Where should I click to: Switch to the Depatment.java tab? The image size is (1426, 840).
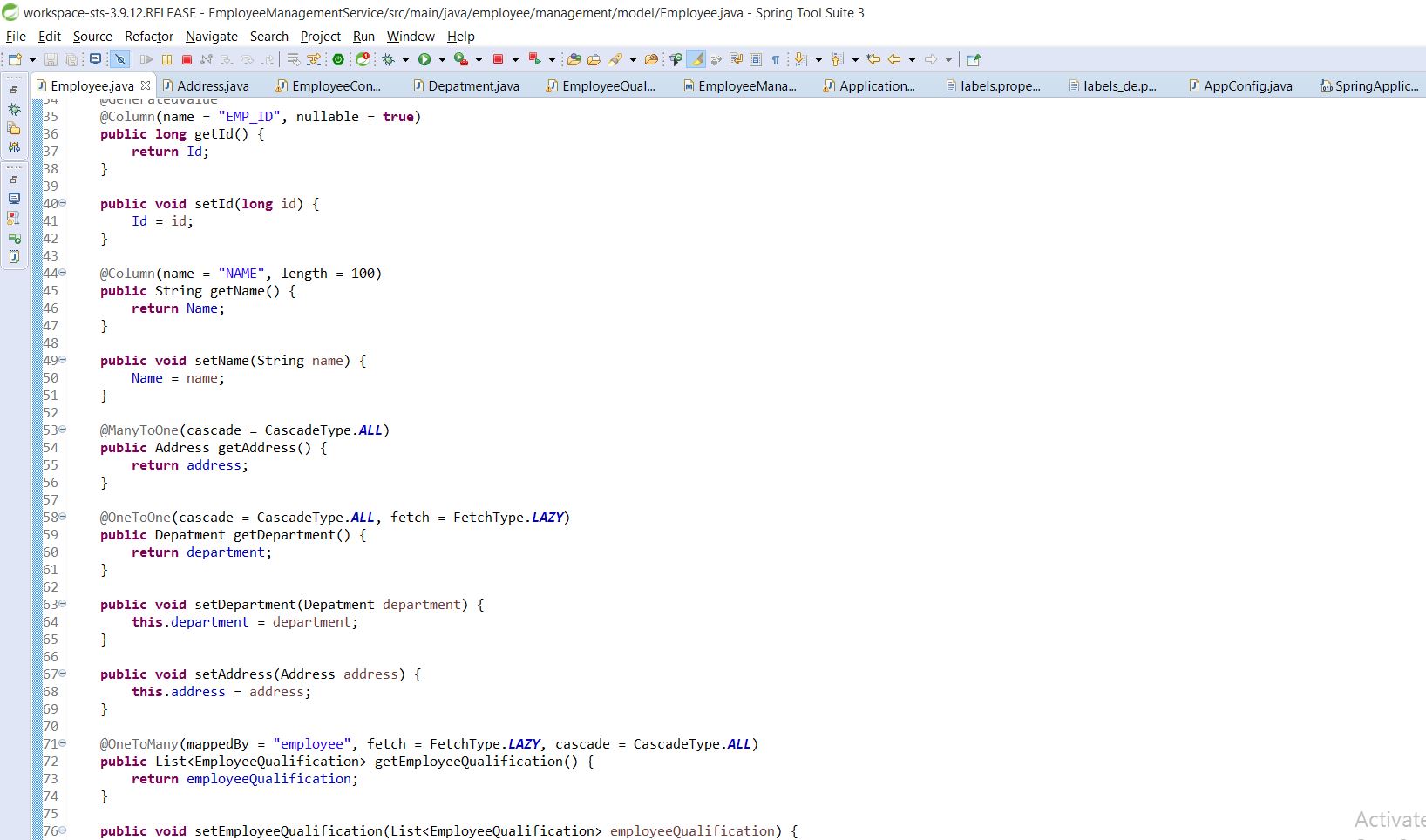pos(465,85)
